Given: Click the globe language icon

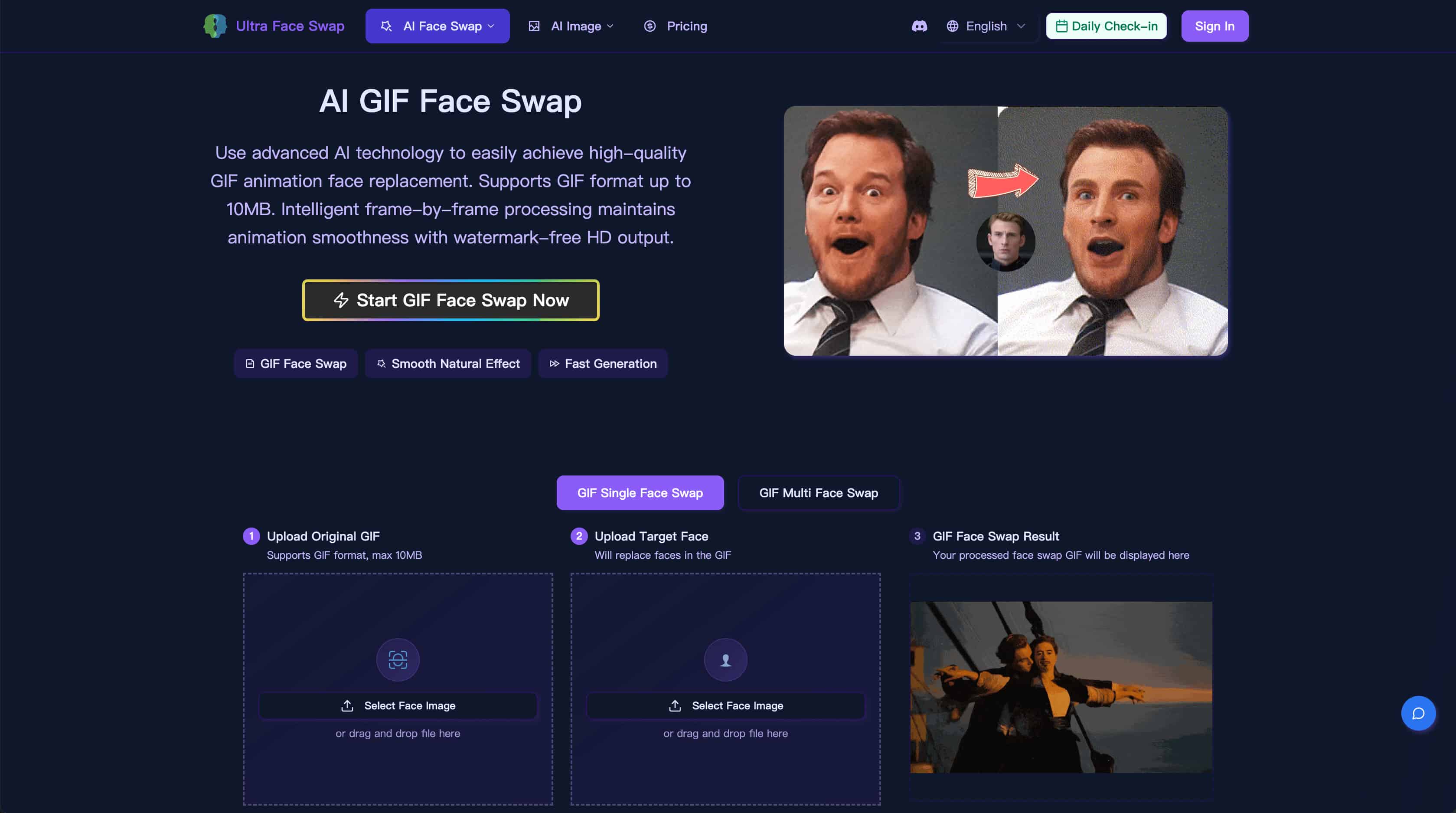Looking at the screenshot, I should [x=953, y=26].
